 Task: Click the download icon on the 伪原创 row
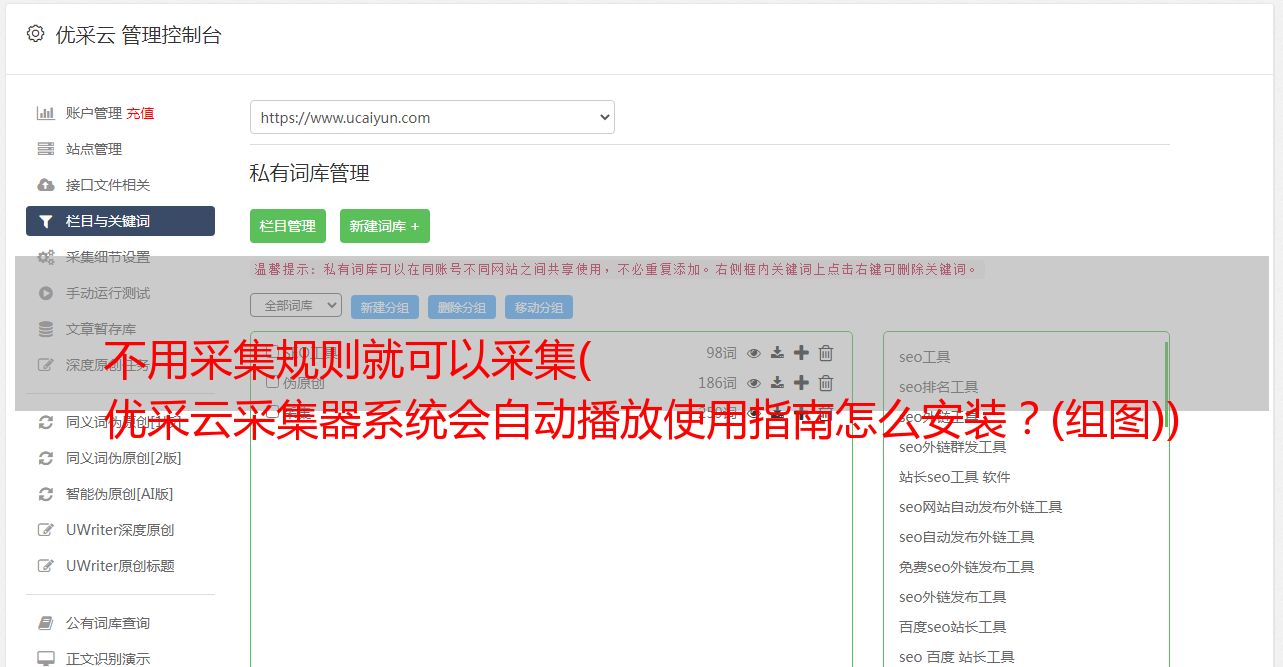point(777,383)
